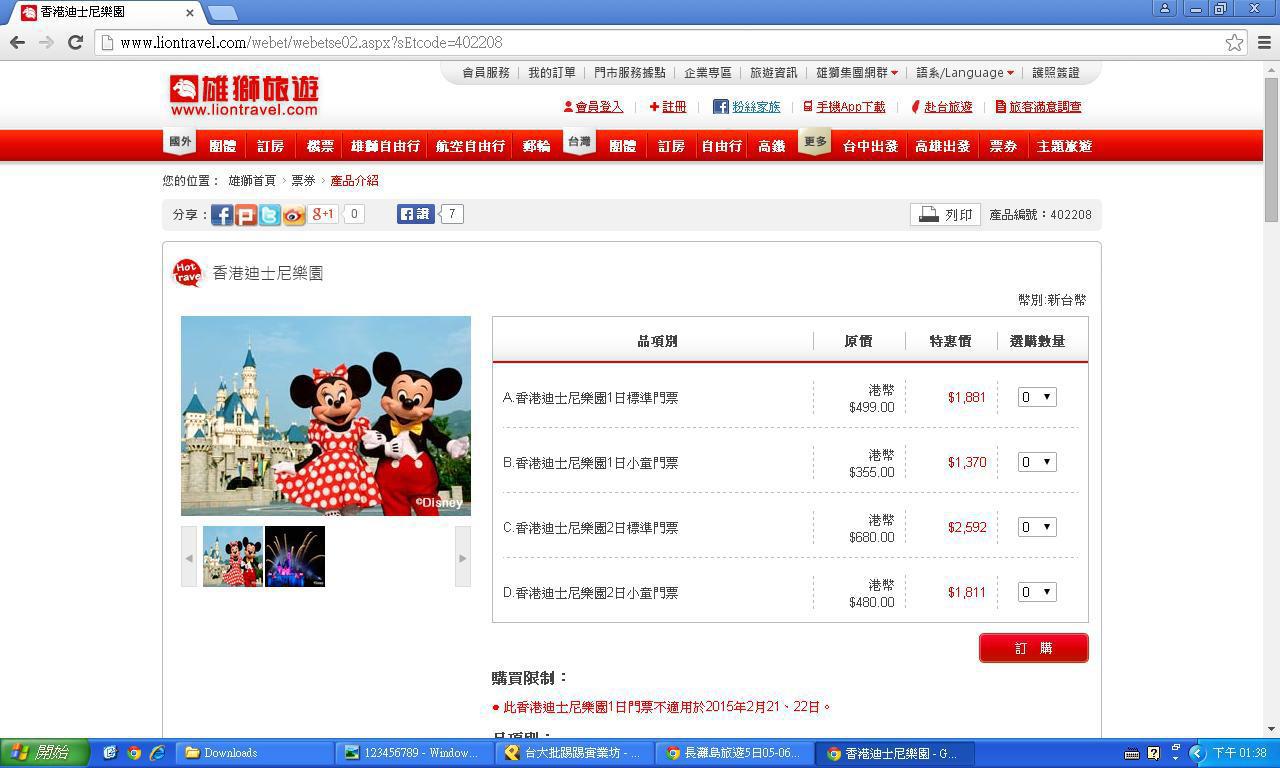Image resolution: width=1280 pixels, height=768 pixels.
Task: Reload the page with the refresh icon
Action: pyautogui.click(x=75, y=42)
